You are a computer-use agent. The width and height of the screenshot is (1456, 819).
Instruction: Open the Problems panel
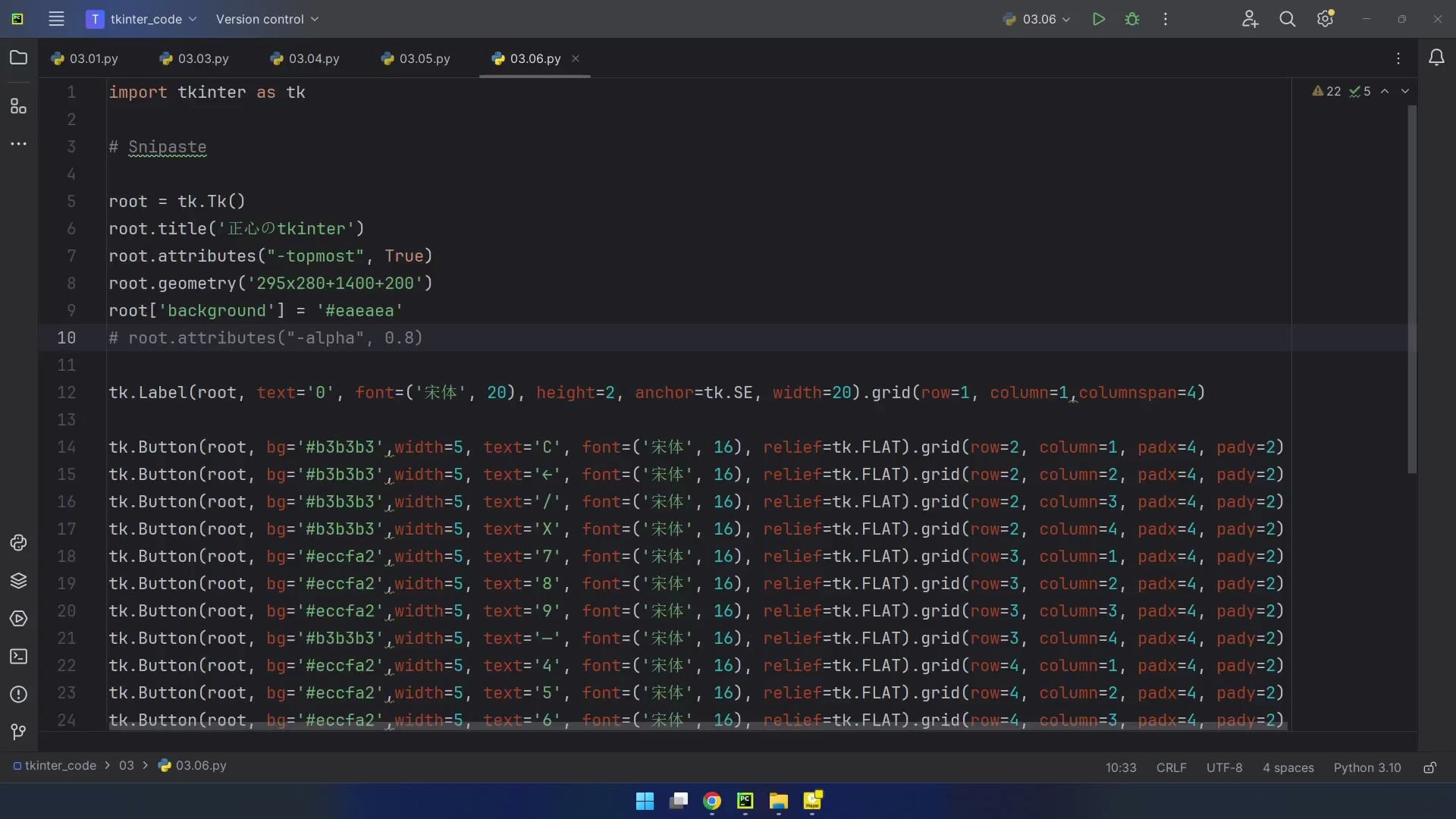[x=18, y=695]
